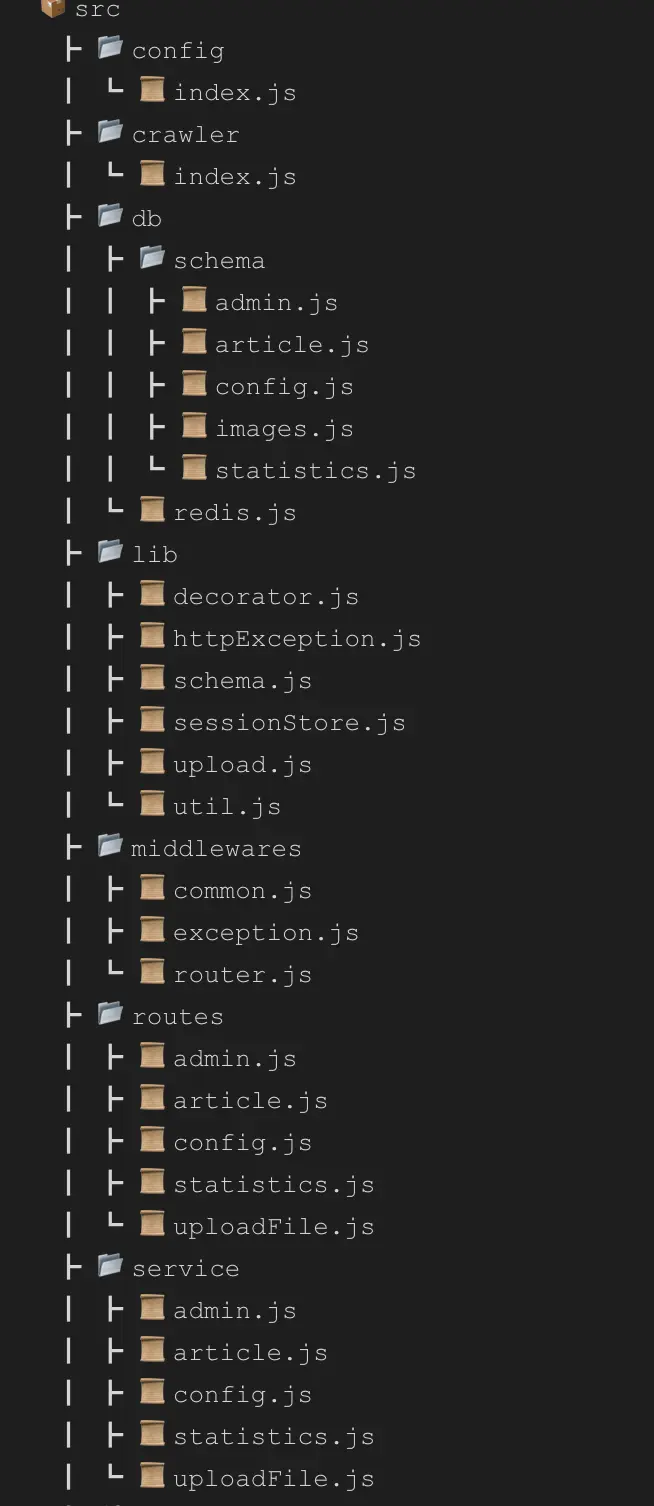Open statistics.js in the schema folder

coord(315,471)
